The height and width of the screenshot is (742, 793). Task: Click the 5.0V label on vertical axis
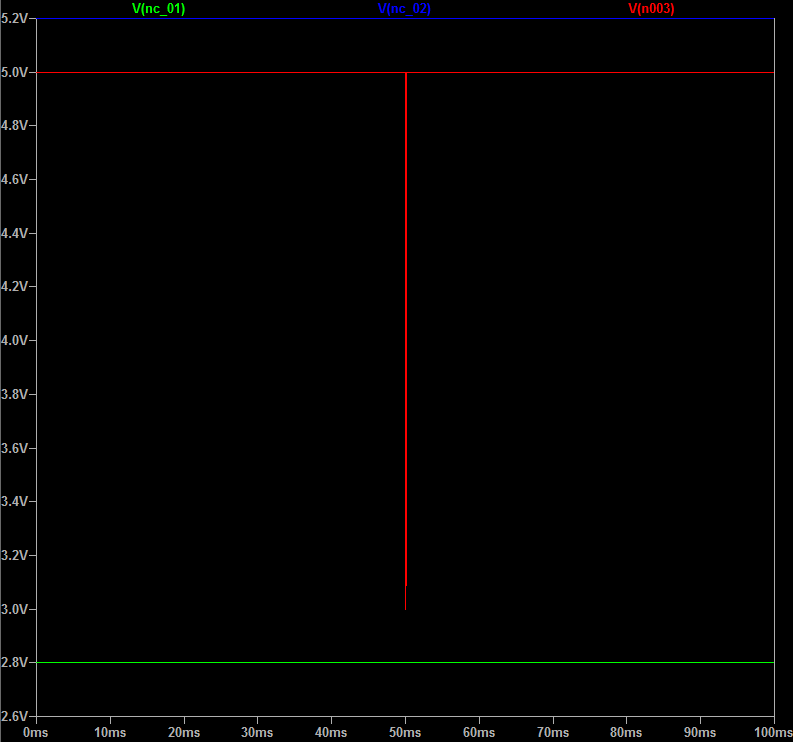(x=17, y=72)
